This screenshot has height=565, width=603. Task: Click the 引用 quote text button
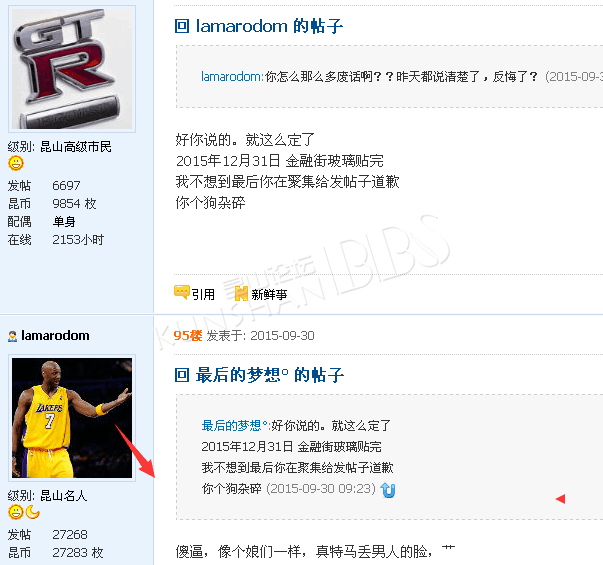203,295
